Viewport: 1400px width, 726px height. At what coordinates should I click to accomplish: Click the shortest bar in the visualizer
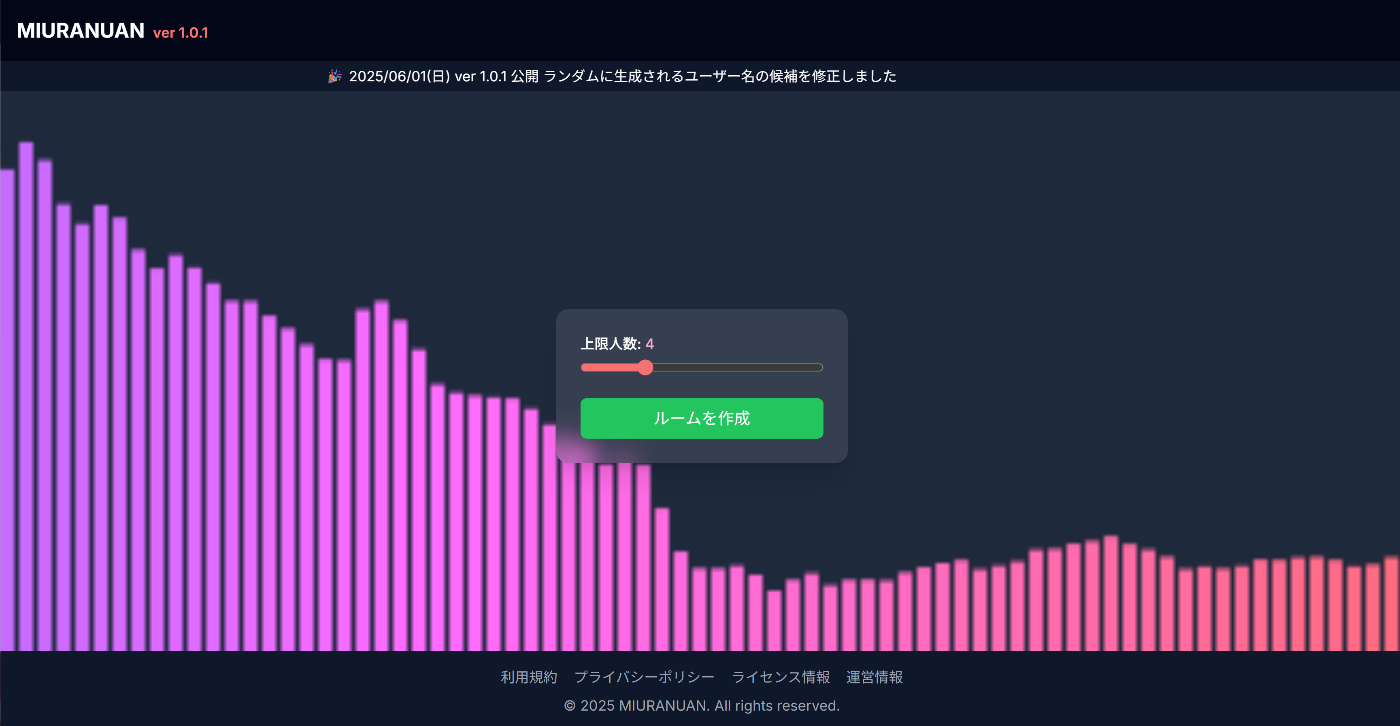774,621
